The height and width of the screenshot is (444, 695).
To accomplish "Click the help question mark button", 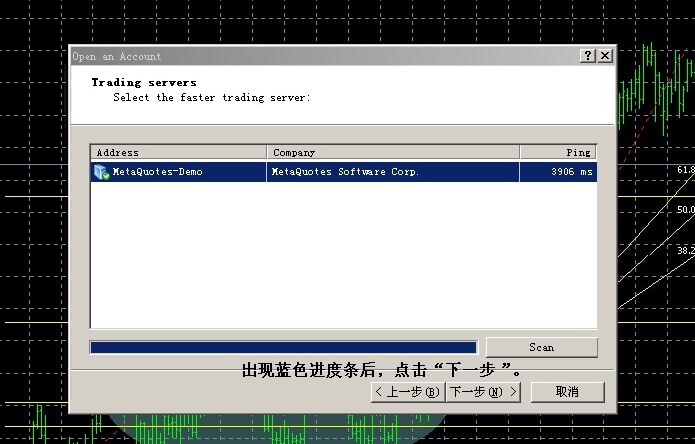I will click(588, 56).
